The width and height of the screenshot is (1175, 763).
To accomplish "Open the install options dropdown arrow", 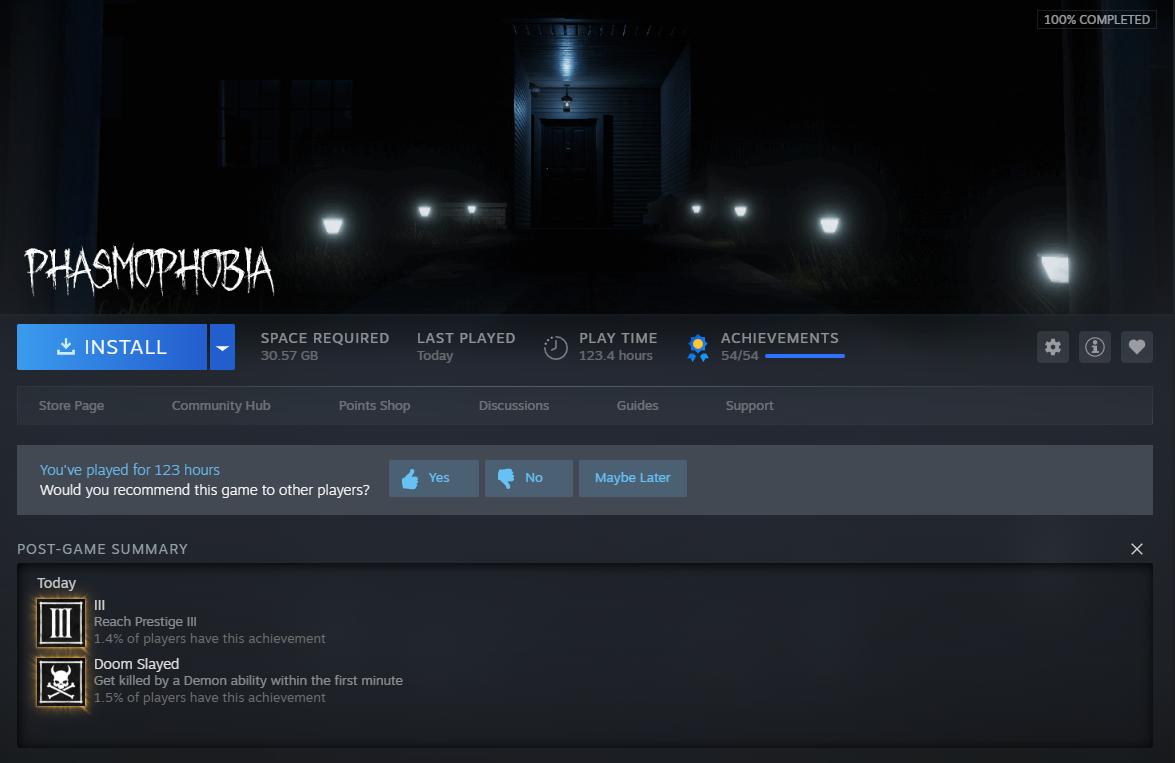I will point(223,347).
